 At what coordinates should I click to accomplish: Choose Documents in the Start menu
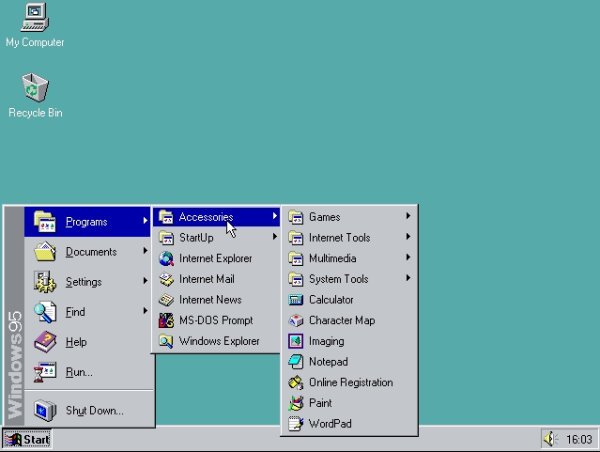click(88, 251)
